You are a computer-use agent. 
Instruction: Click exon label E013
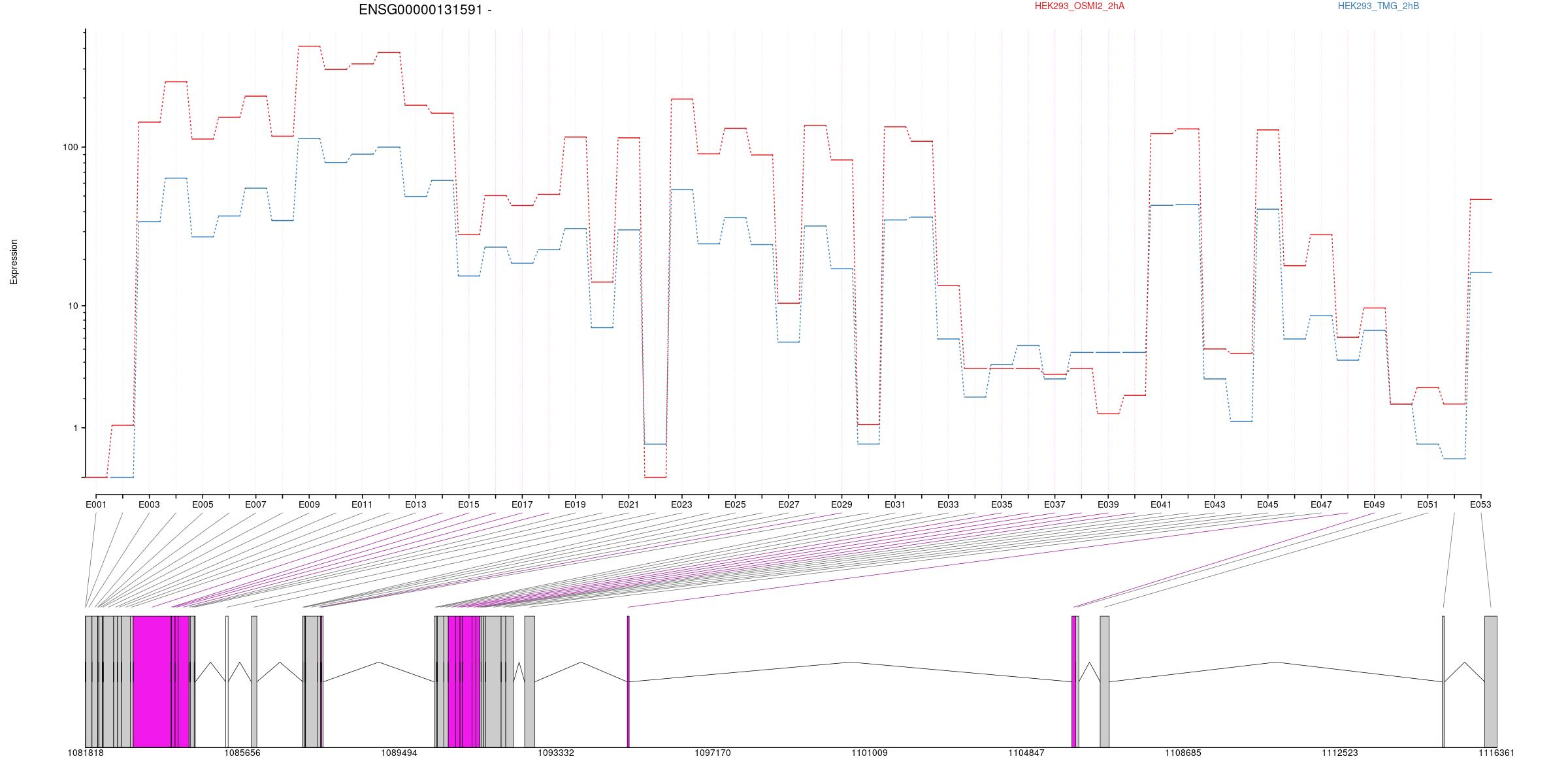[416, 504]
